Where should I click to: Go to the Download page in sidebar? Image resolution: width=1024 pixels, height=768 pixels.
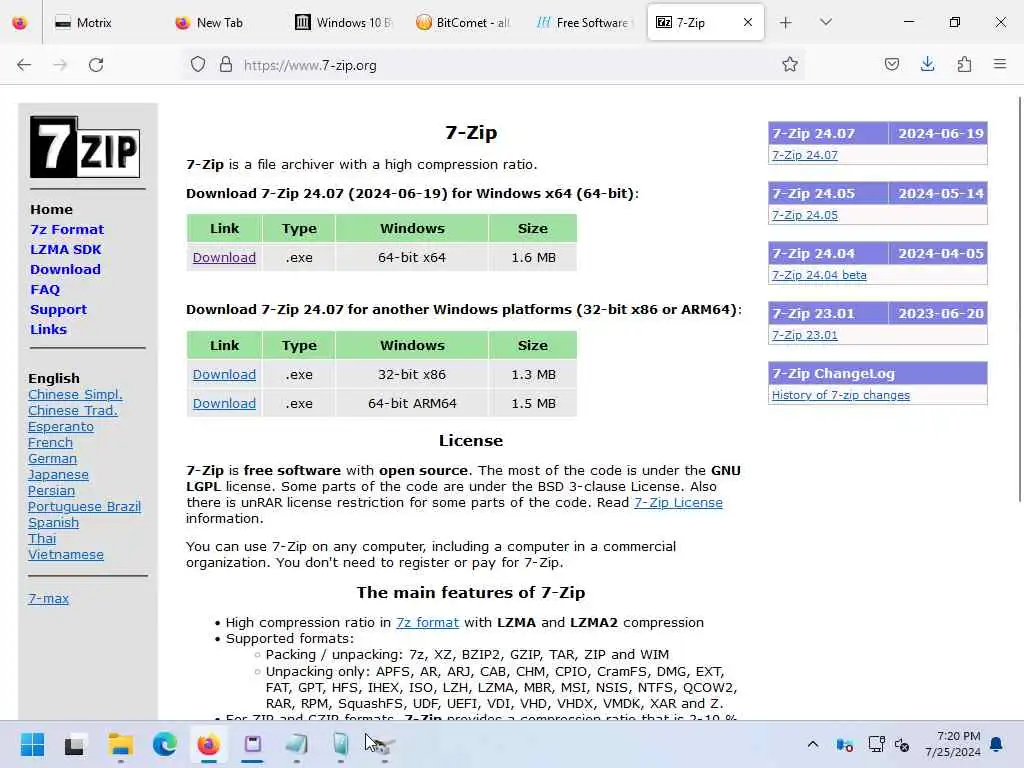coord(65,269)
